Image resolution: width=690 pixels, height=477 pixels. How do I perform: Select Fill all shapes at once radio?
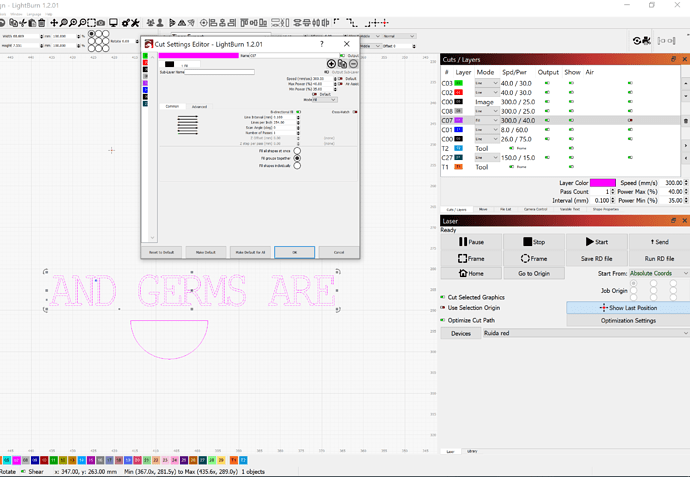click(x=297, y=151)
